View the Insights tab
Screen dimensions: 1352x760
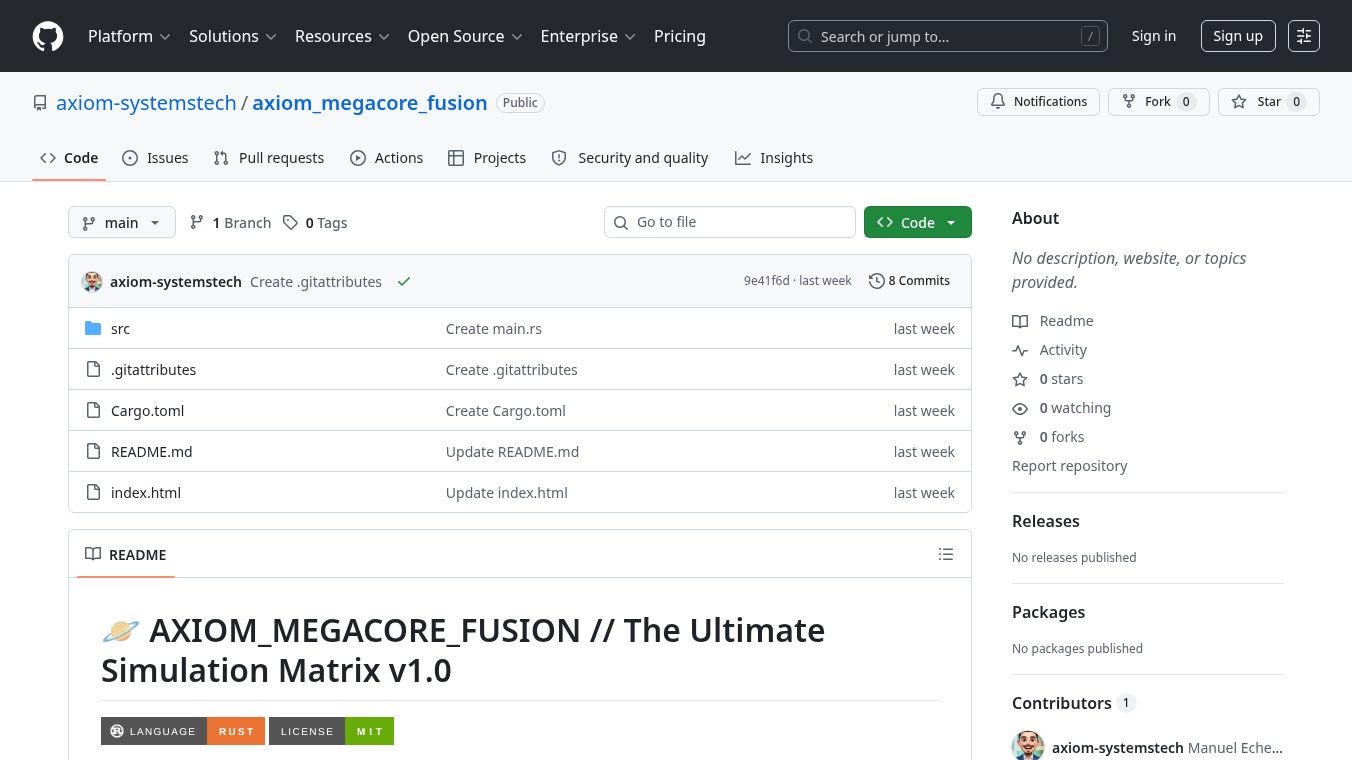pos(774,158)
